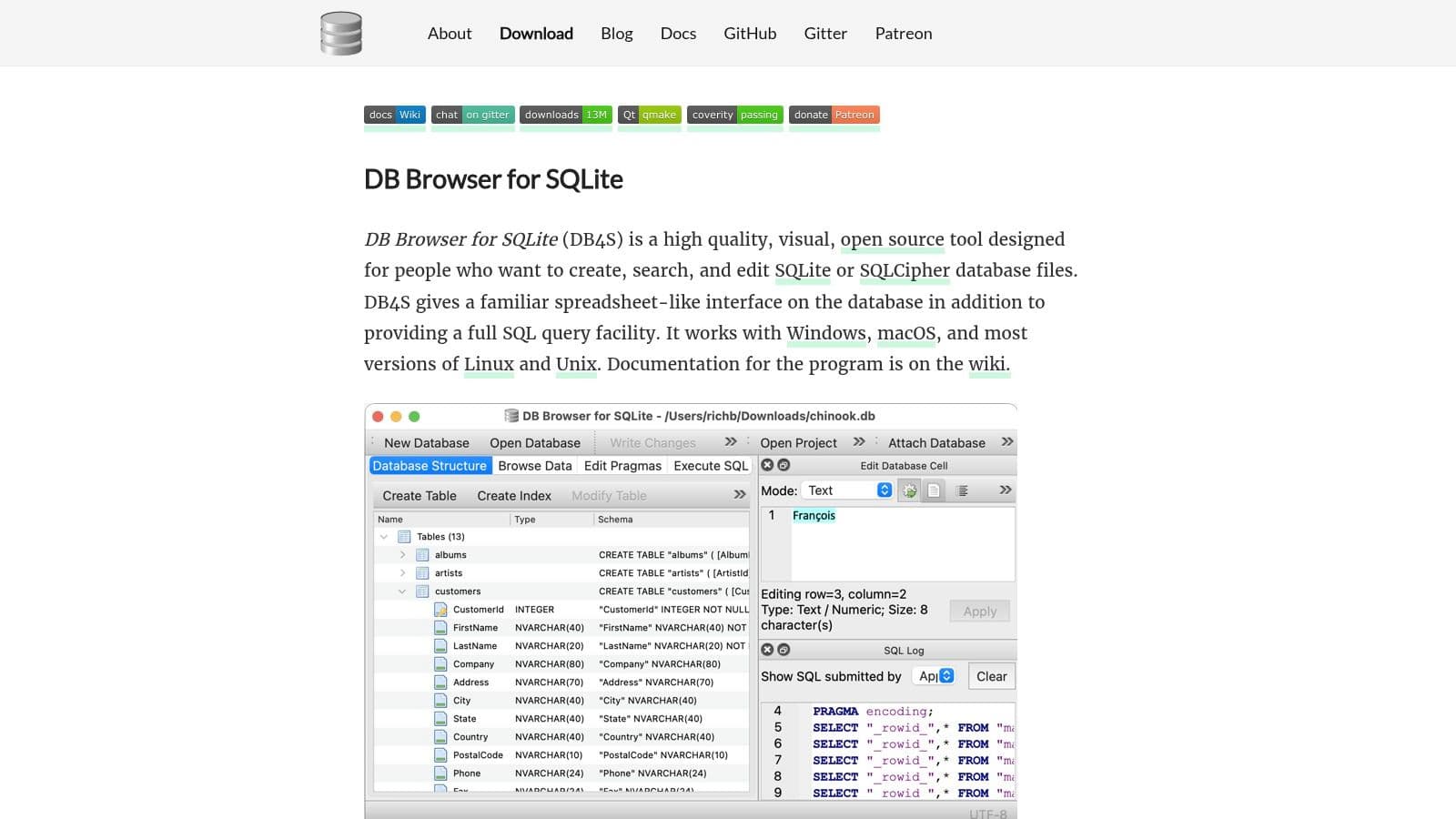Toggle the word wrap icon in Edit Database Cell
Screen dimensions: 1456x819
[x=962, y=490]
